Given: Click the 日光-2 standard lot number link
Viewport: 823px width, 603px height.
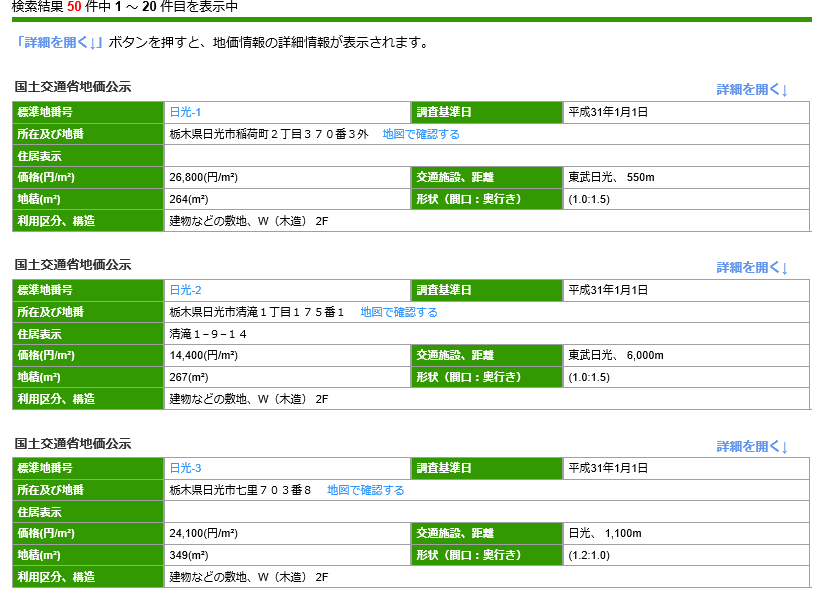Looking at the screenshot, I should tap(185, 290).
